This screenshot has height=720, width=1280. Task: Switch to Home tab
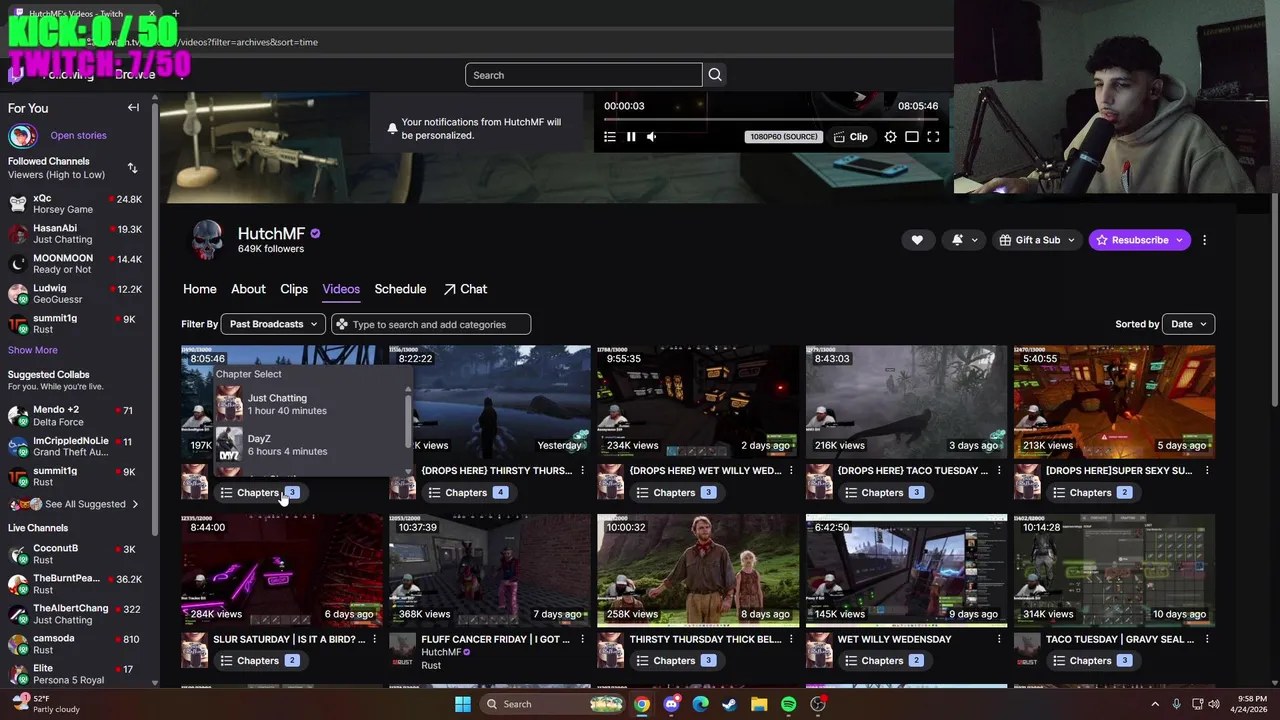pos(200,289)
